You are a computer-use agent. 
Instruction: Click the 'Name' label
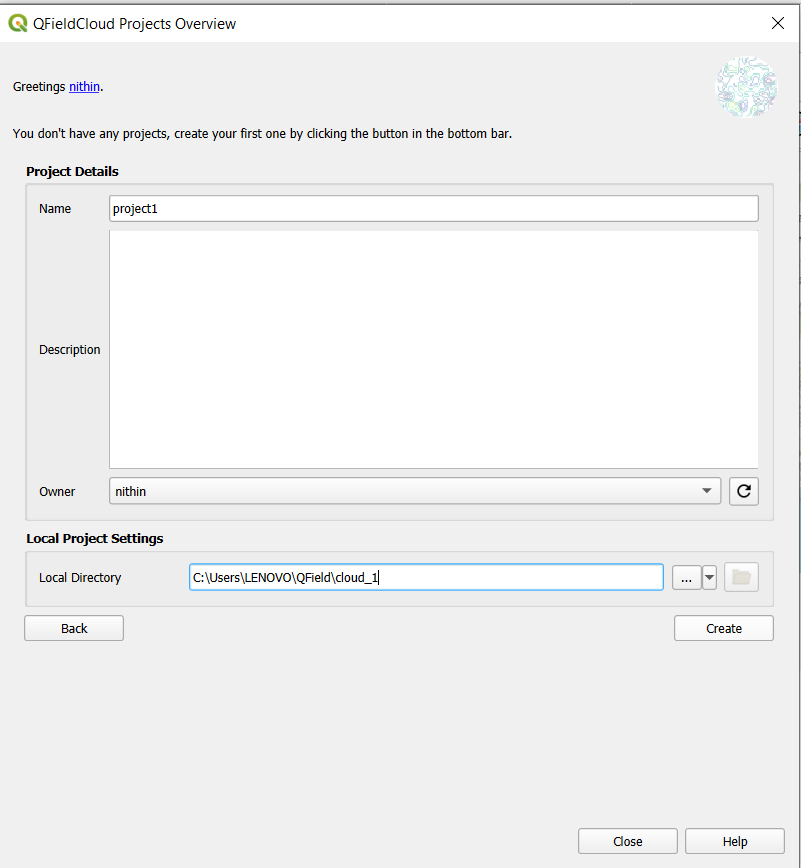pyautogui.click(x=55, y=209)
